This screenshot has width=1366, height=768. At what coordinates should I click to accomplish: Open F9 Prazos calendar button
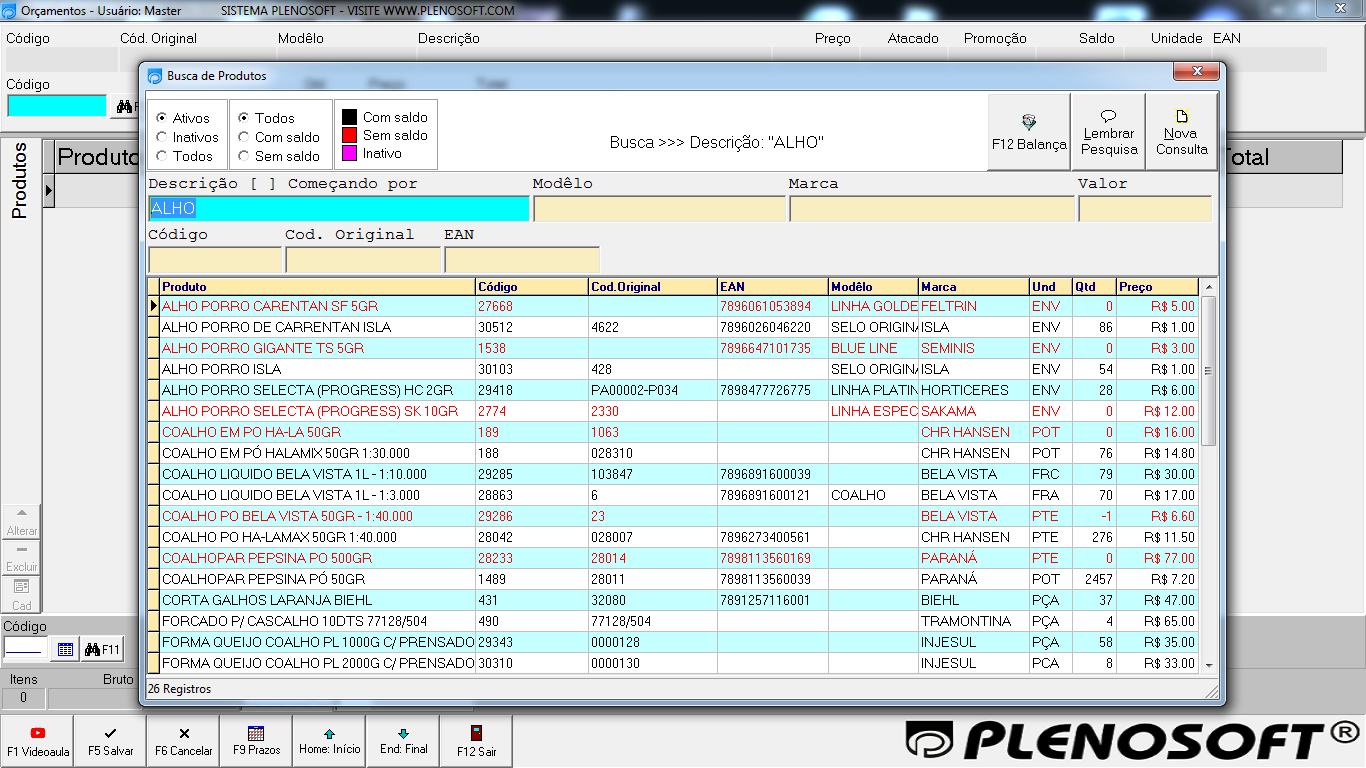[x=256, y=741]
